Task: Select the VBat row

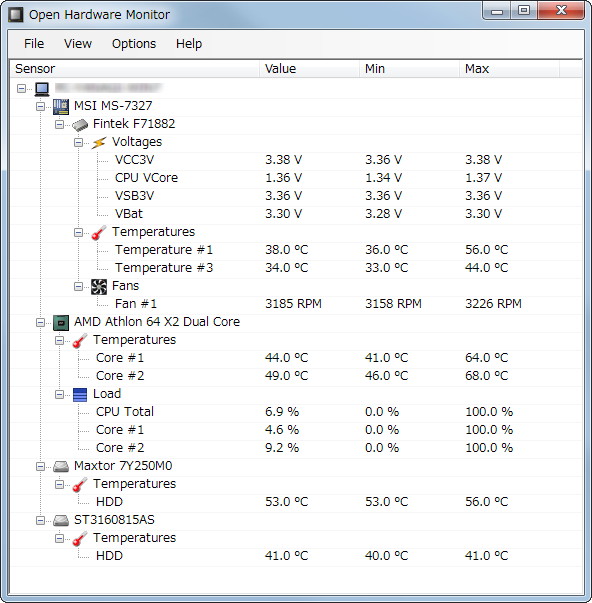Action: (296, 214)
